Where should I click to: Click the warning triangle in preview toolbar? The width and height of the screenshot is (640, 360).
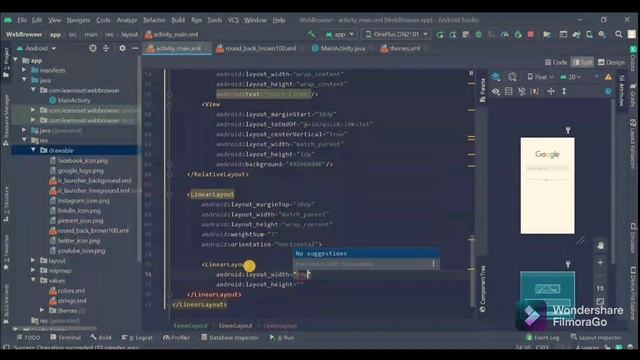point(609,76)
